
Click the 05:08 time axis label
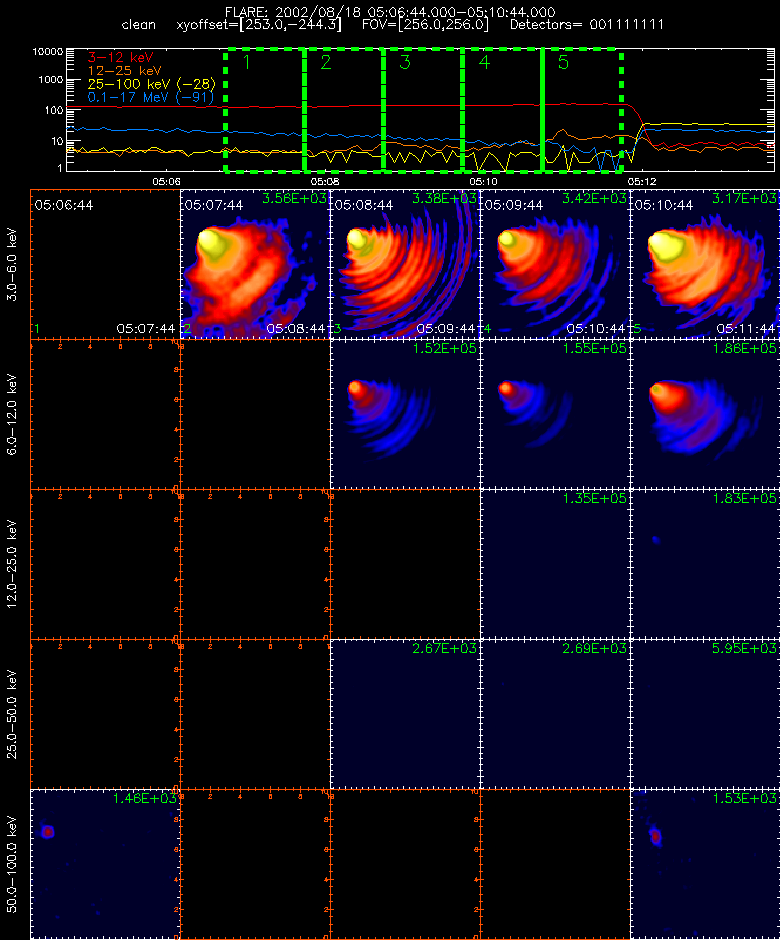(325, 181)
